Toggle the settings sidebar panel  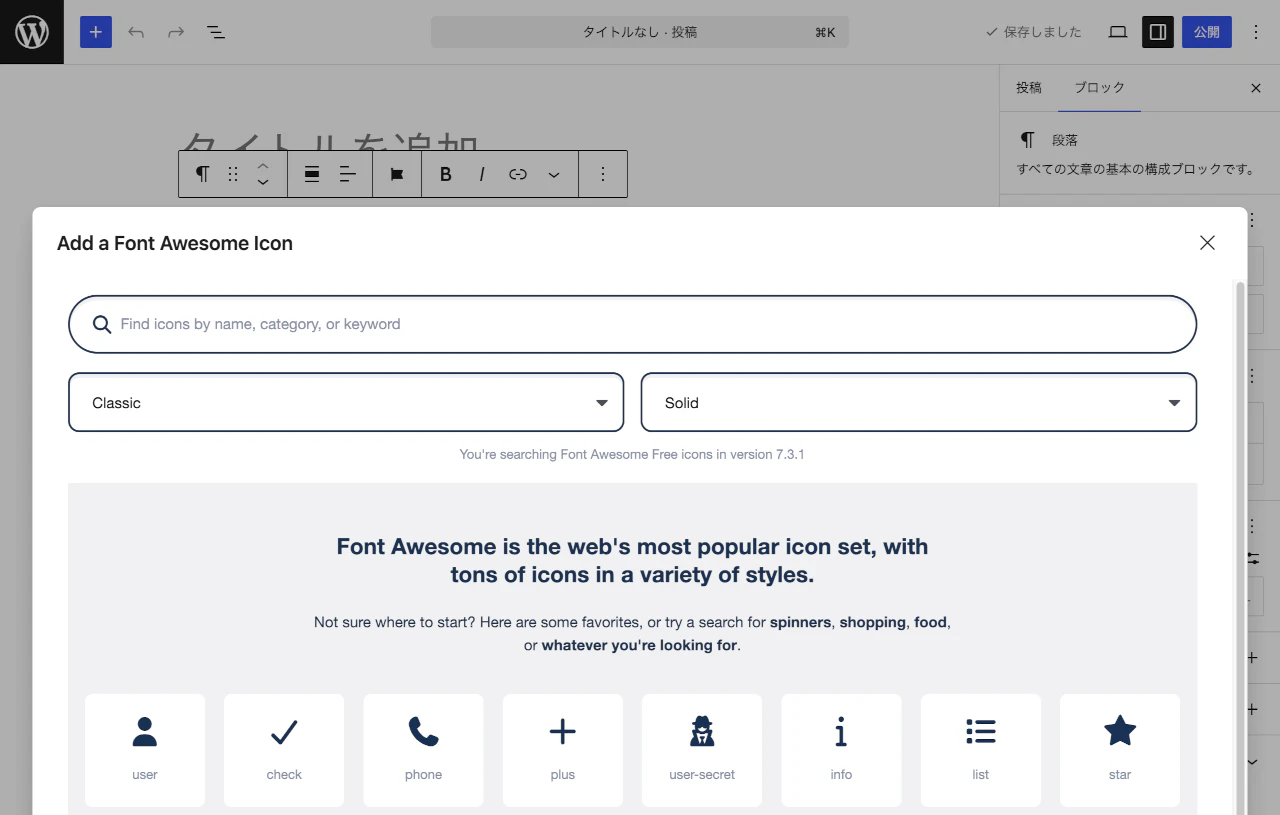coord(1158,32)
